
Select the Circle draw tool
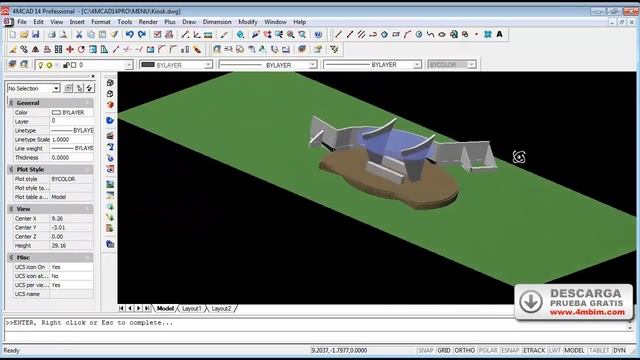(419, 35)
